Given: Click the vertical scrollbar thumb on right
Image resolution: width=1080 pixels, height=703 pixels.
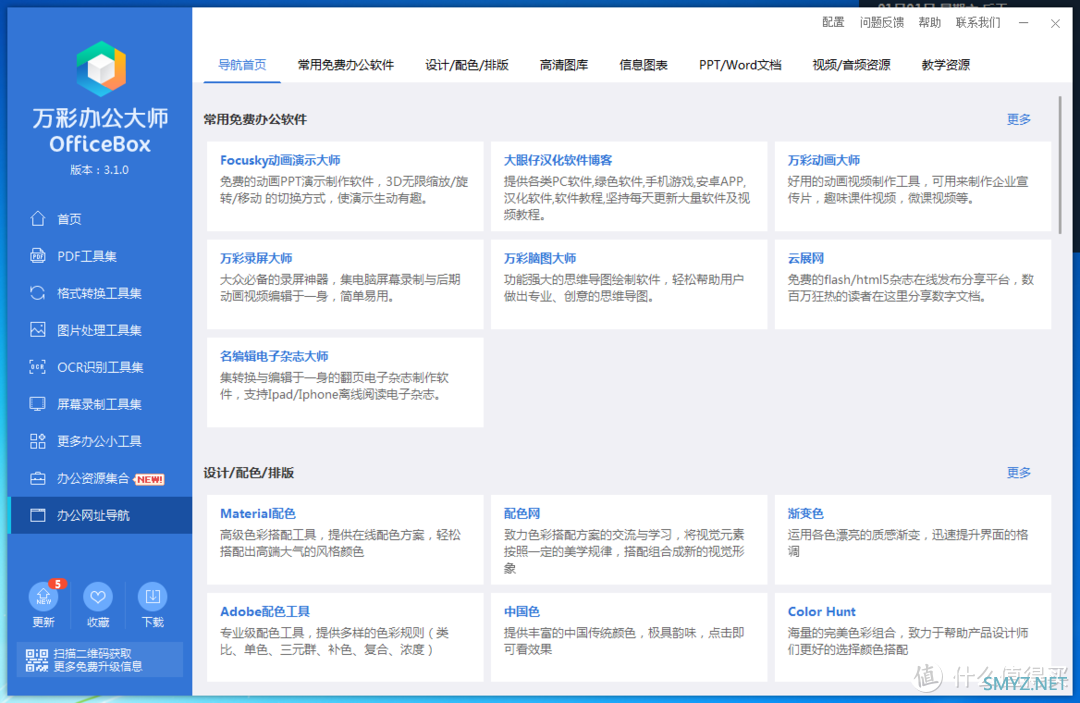Looking at the screenshot, I should (x=1060, y=164).
